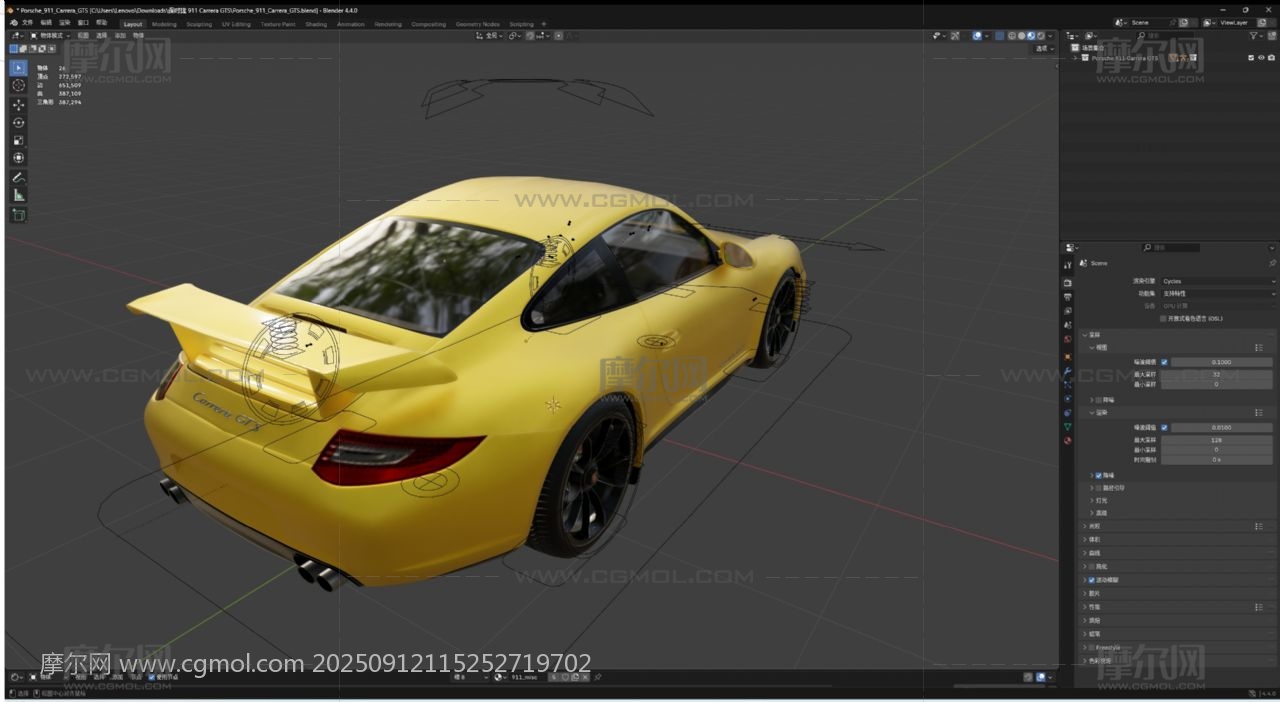The height and width of the screenshot is (702, 1280).
Task: Switch to the Shading workspace tab
Action: [x=316, y=24]
